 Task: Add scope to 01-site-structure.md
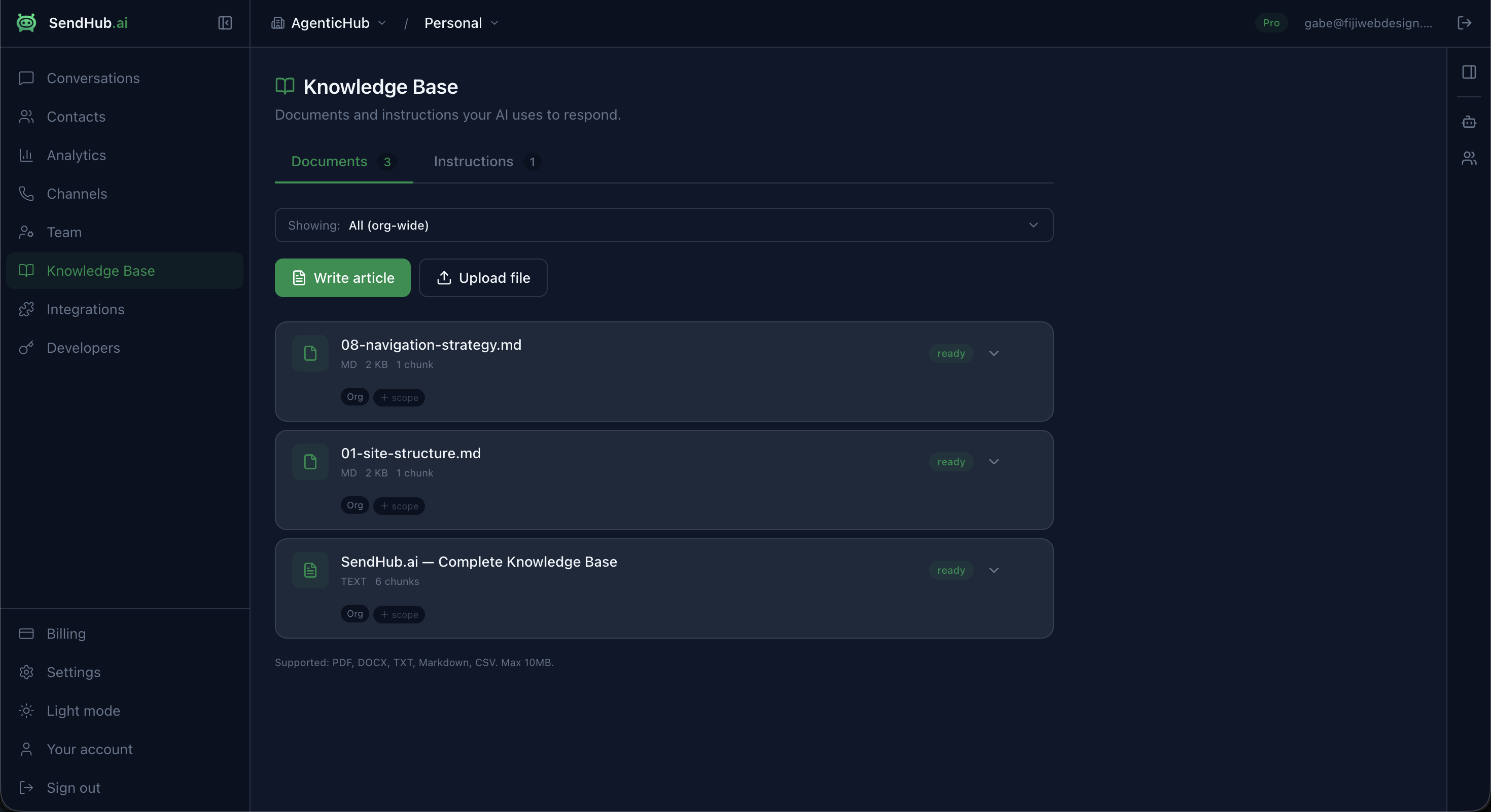click(x=400, y=505)
